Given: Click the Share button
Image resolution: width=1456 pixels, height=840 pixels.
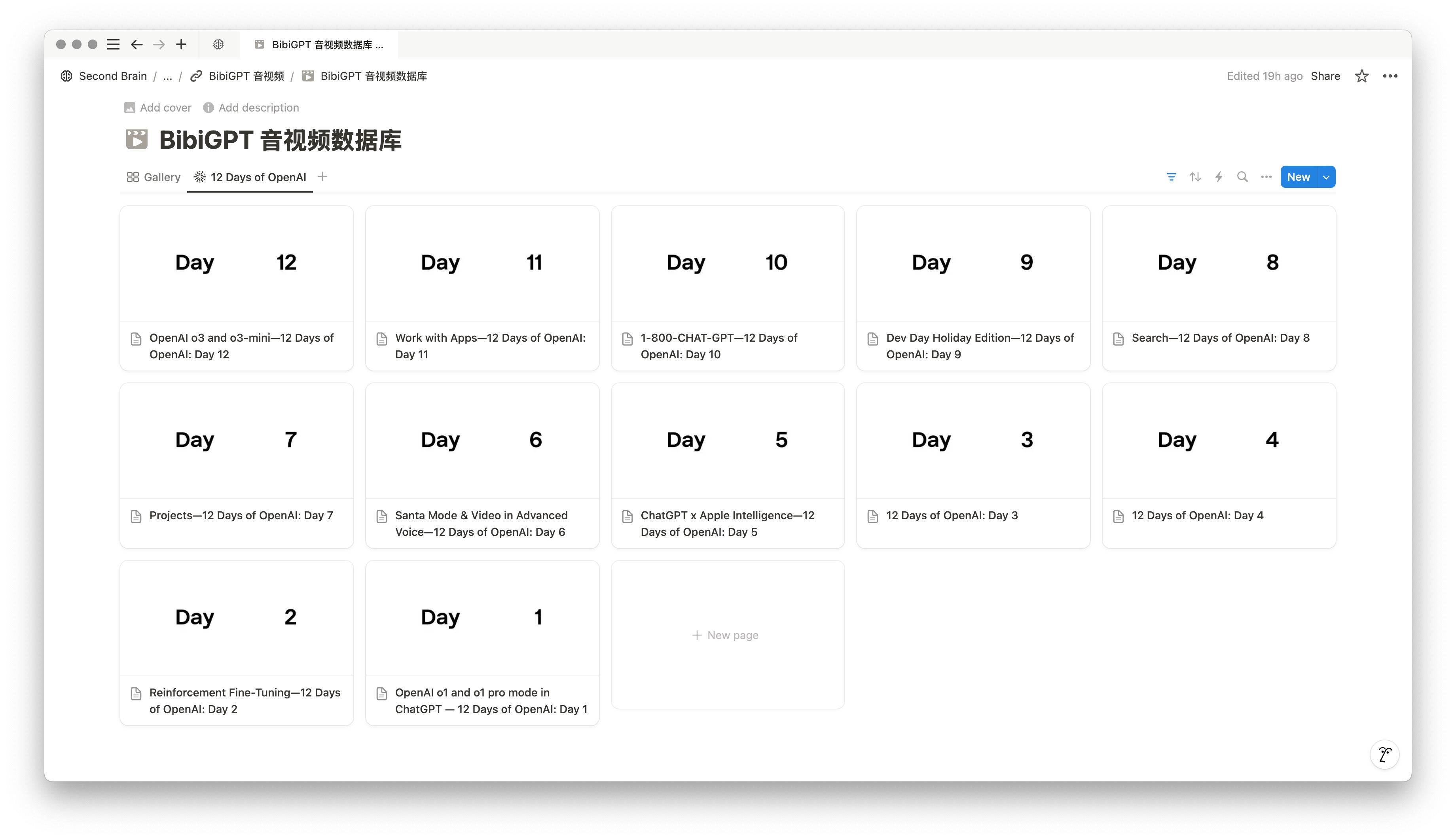Looking at the screenshot, I should point(1325,76).
